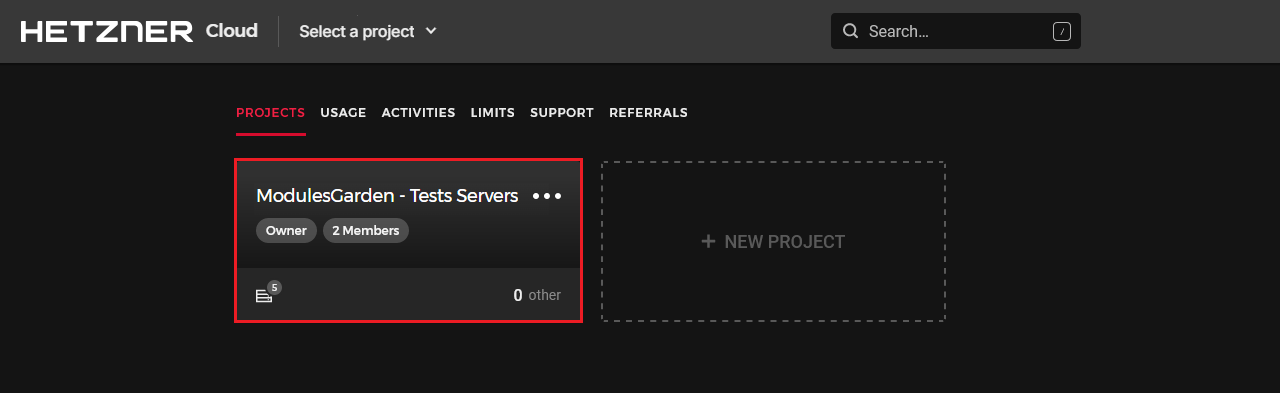Click the Hetzner logo

click(107, 31)
